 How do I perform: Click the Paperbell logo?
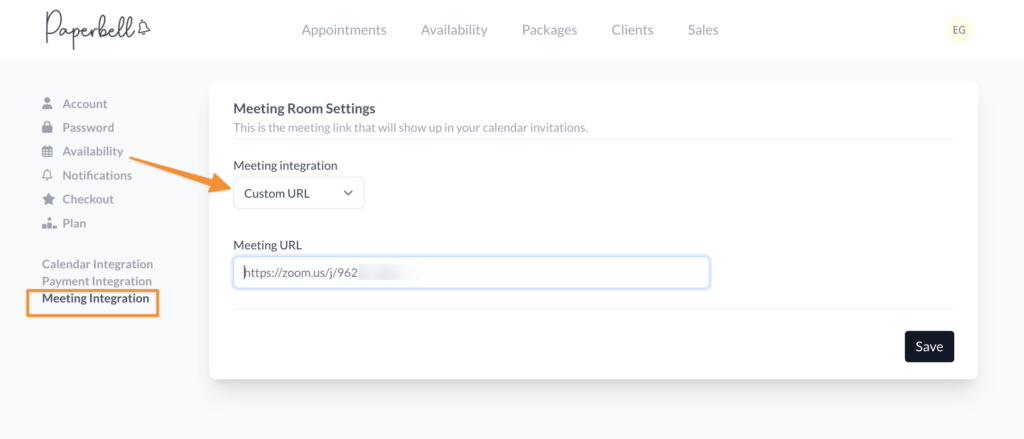(x=98, y=30)
